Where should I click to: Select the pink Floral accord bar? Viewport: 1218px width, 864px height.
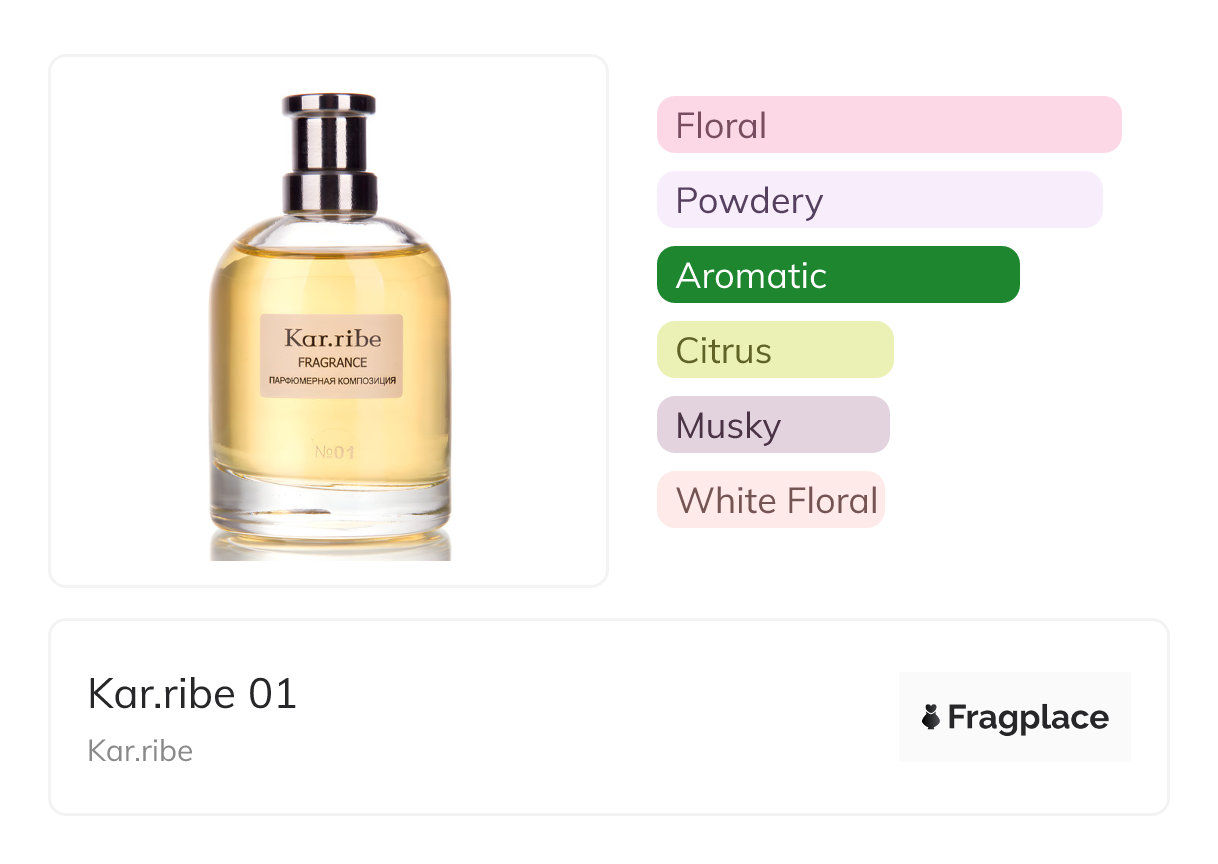[889, 125]
